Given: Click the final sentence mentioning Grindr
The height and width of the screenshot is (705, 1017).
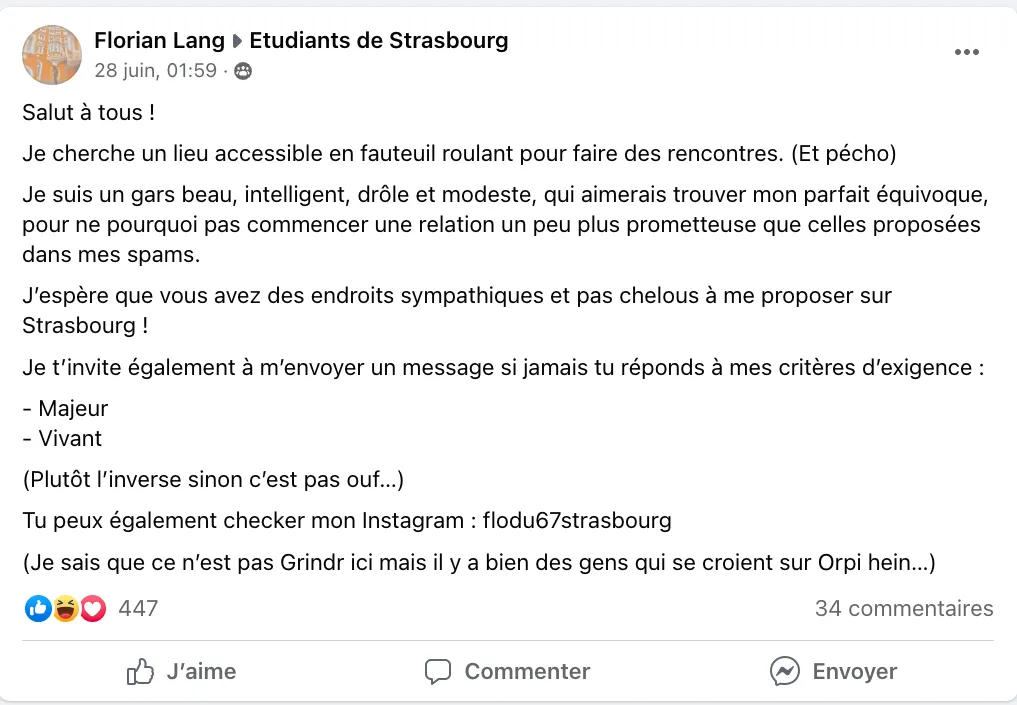Looking at the screenshot, I should [478, 563].
